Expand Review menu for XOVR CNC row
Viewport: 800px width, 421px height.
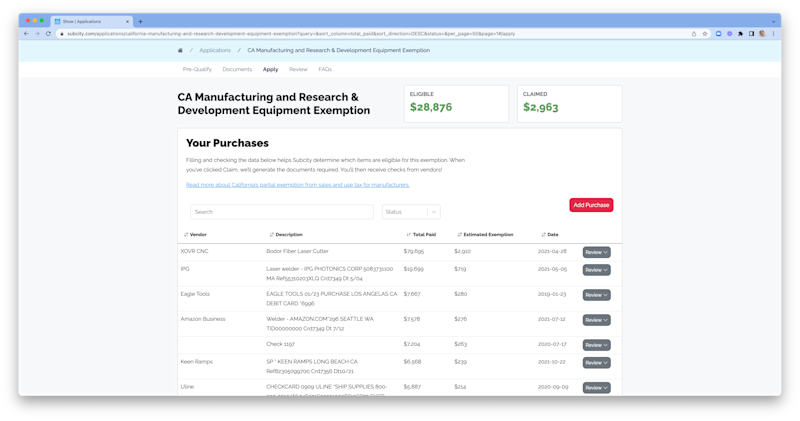coord(596,252)
